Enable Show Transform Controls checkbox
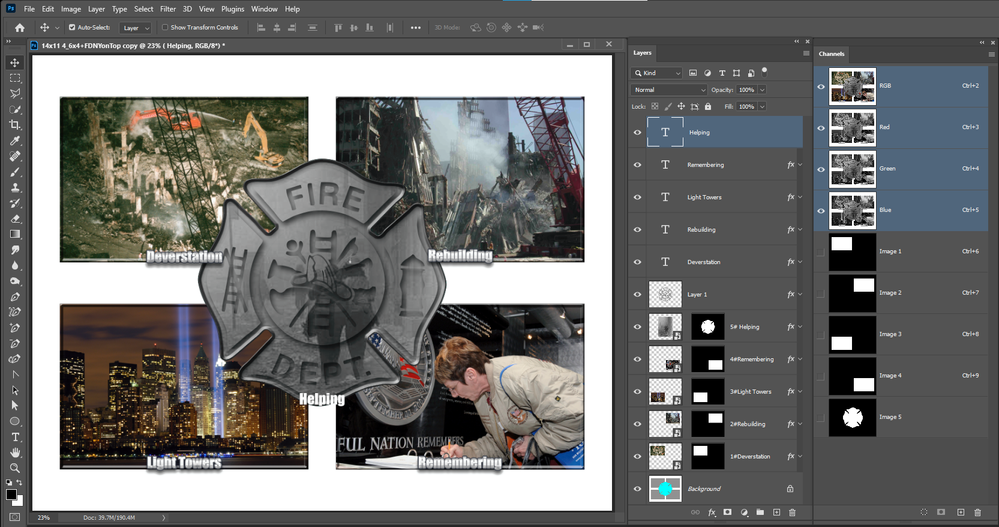The image size is (999, 527). coord(165,27)
